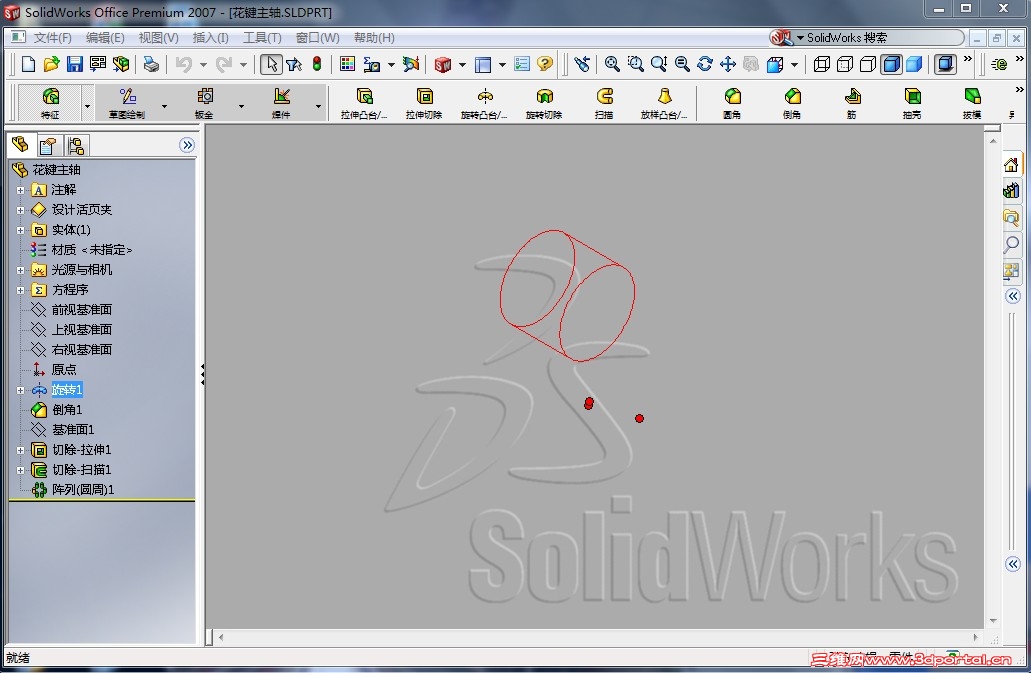Expand the 实体(1) solid bodies folder

pos(20,231)
